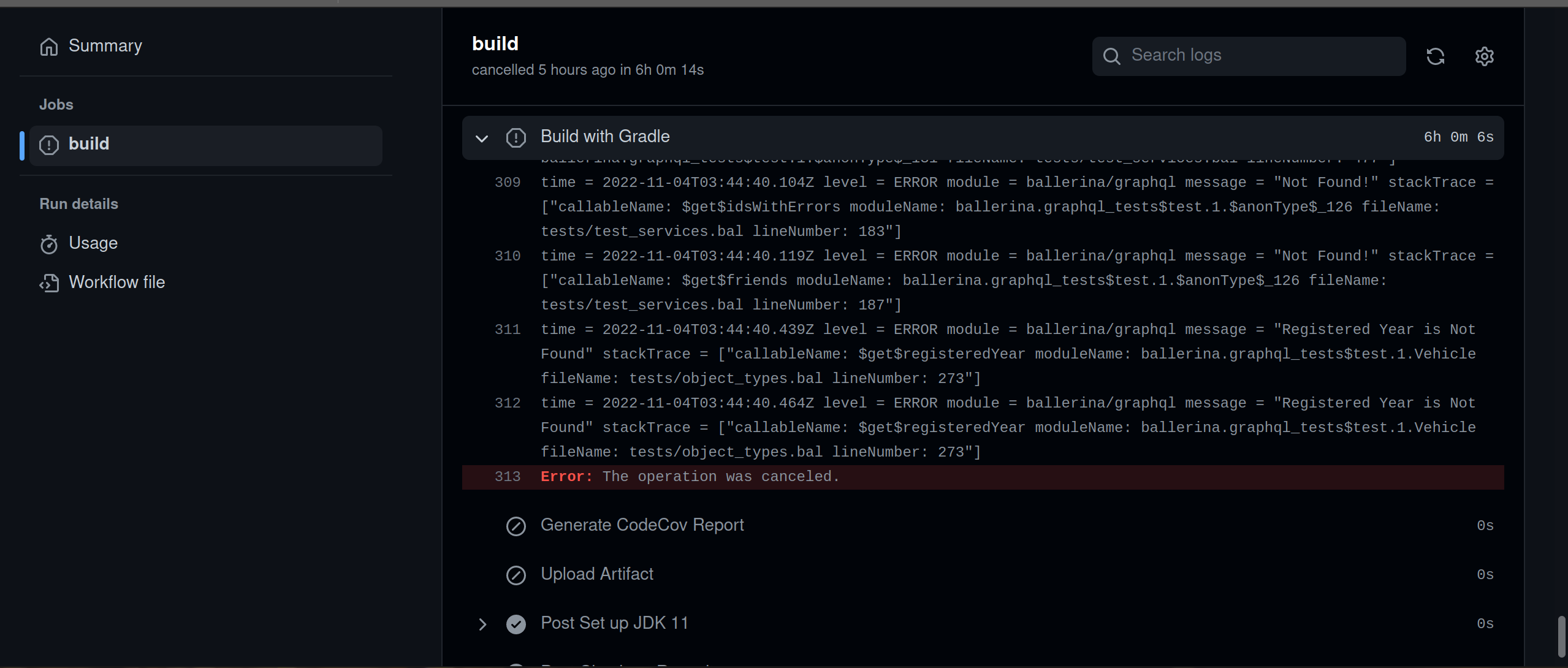The image size is (1568, 668).
Task: Click the Generate CodeCov Report skipped icon
Action: pyautogui.click(x=516, y=526)
